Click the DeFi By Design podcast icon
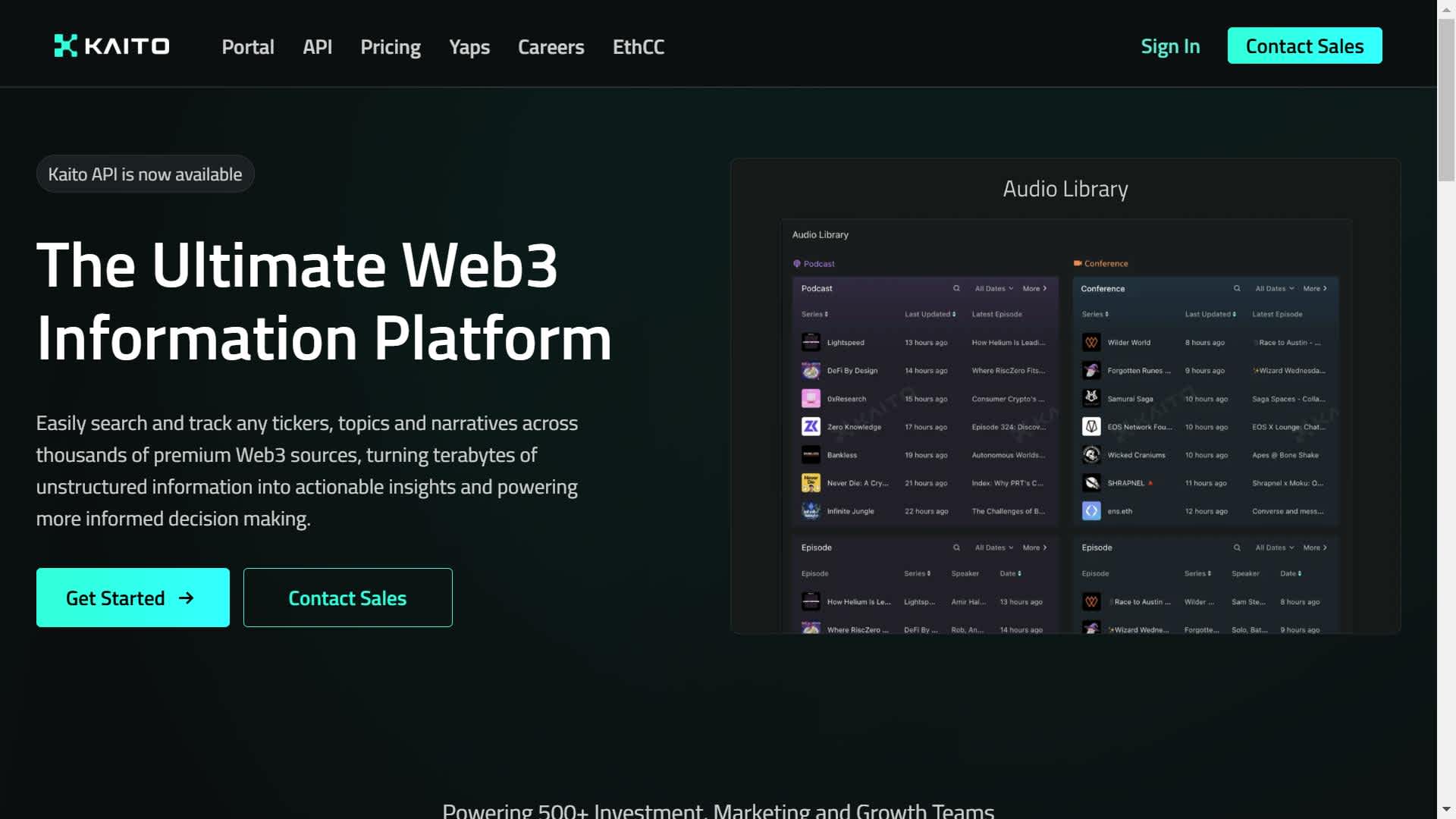Image resolution: width=1456 pixels, height=819 pixels. [x=811, y=370]
